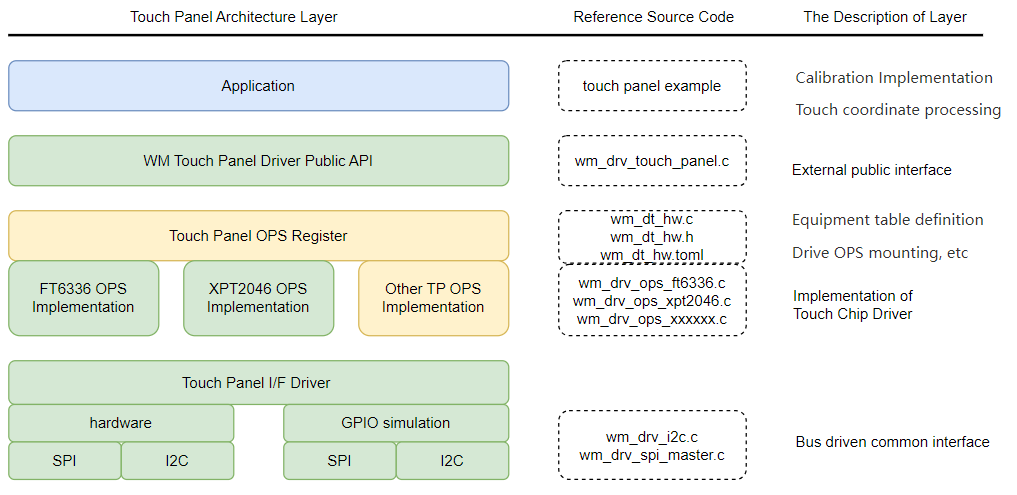Select the XPT2046 OPS Implementation box
This screenshot has width=1017, height=495.
pos(258,298)
